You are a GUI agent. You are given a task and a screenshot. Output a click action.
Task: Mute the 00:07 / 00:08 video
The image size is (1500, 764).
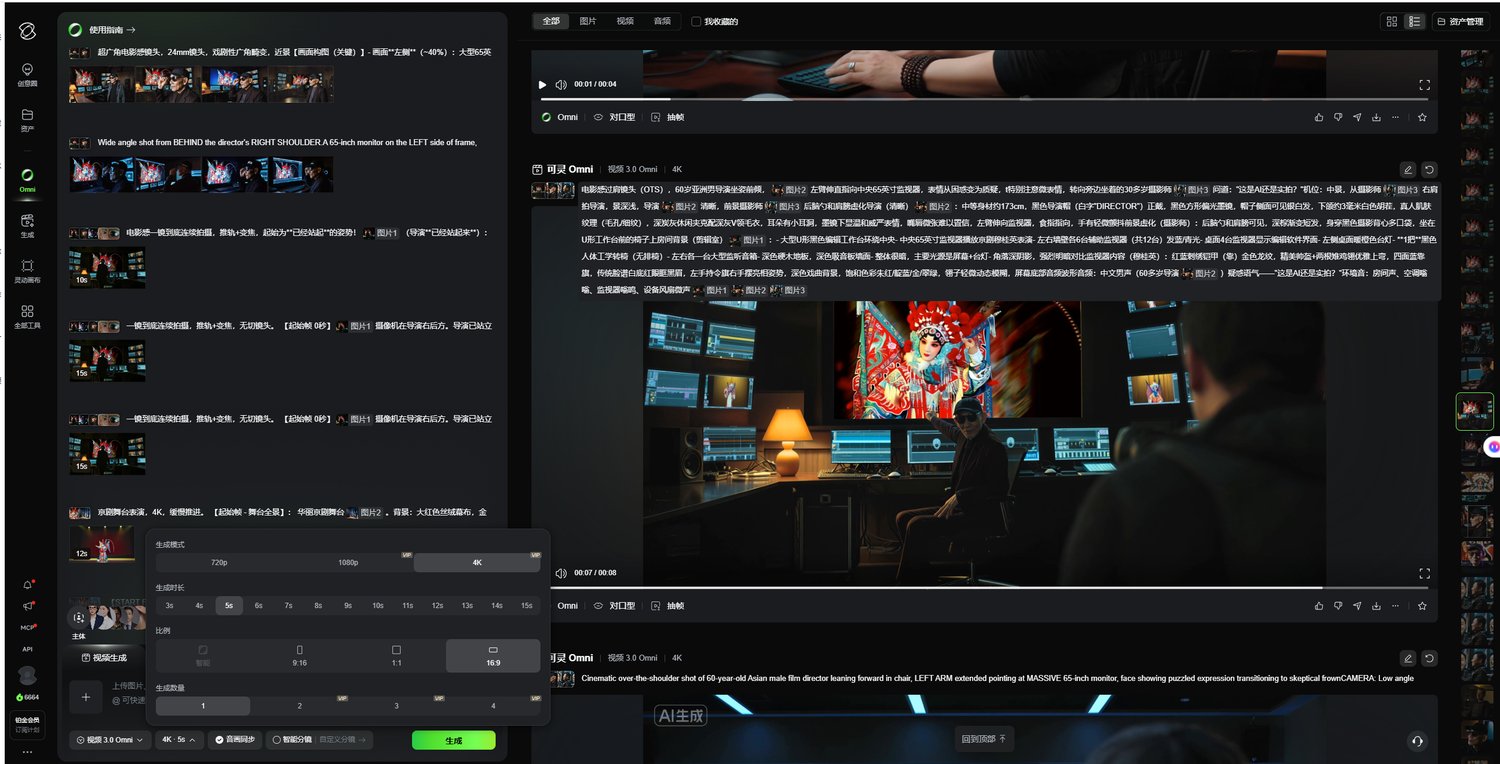560,573
